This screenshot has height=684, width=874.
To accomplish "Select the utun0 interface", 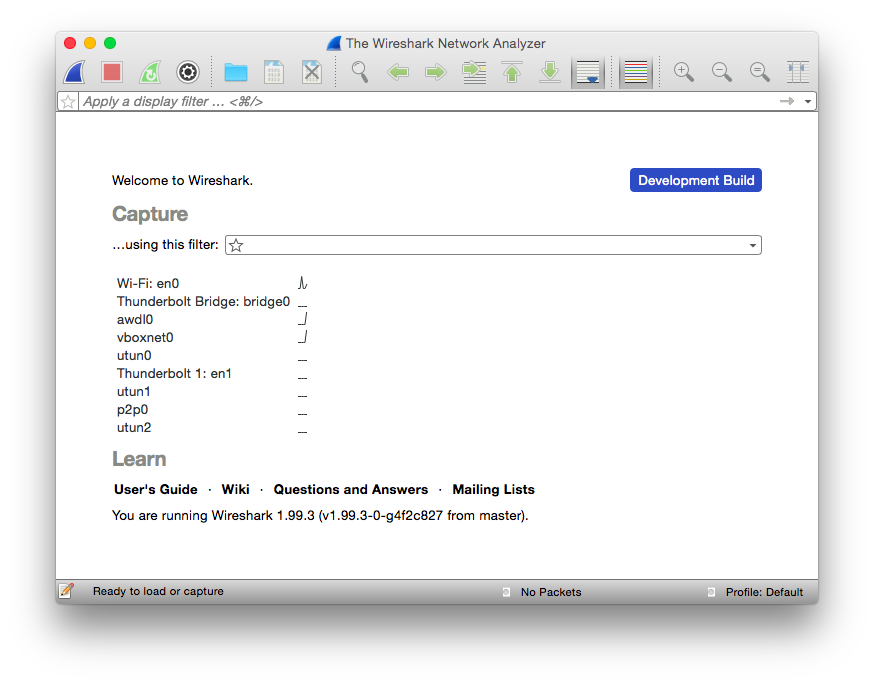I will (x=134, y=356).
